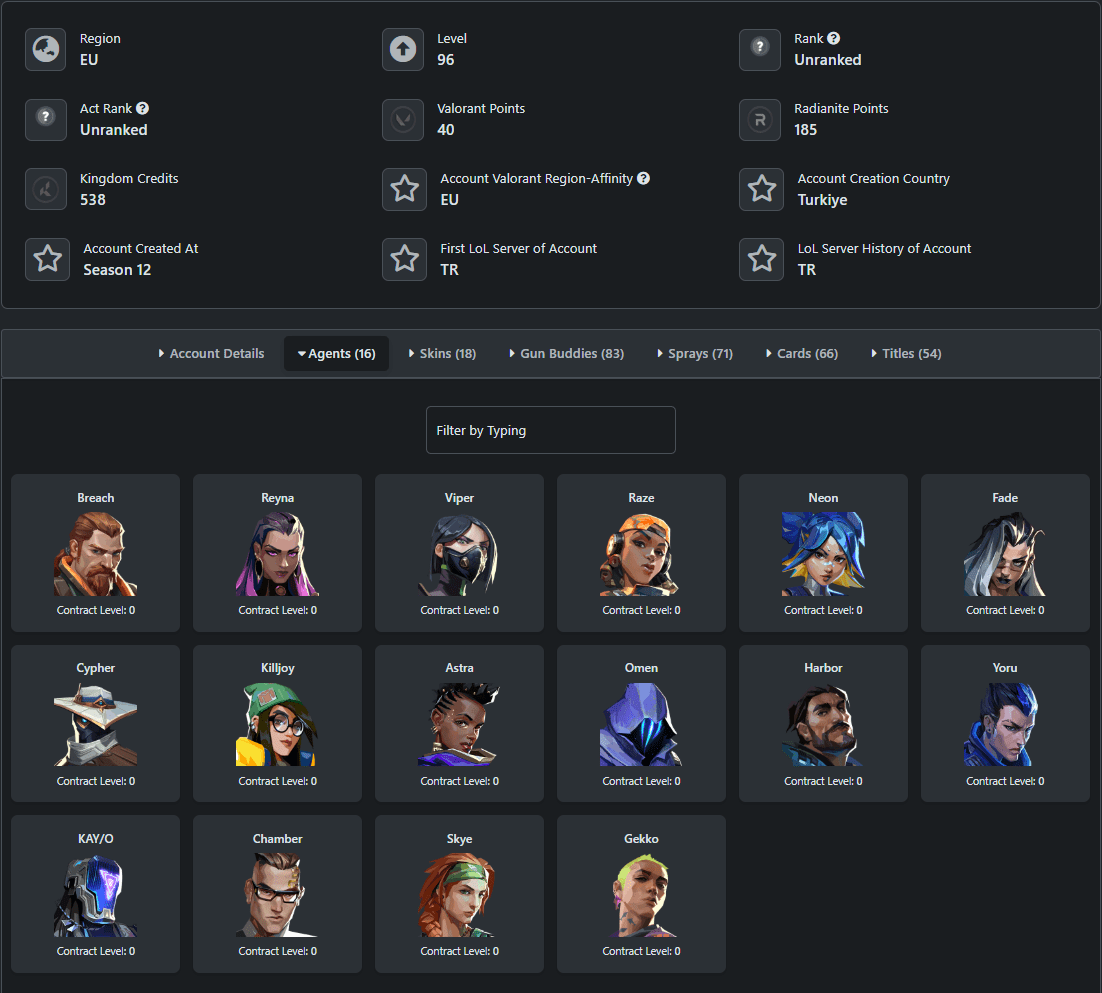Click the Radianite Points icon
The width and height of the screenshot is (1102, 993).
760,119
